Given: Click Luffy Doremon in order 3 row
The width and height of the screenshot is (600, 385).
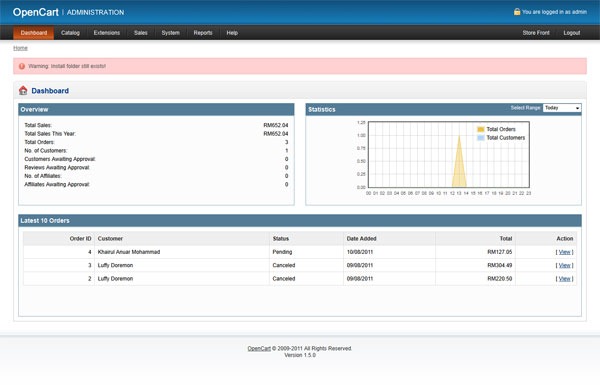Looking at the screenshot, I should [x=115, y=266].
